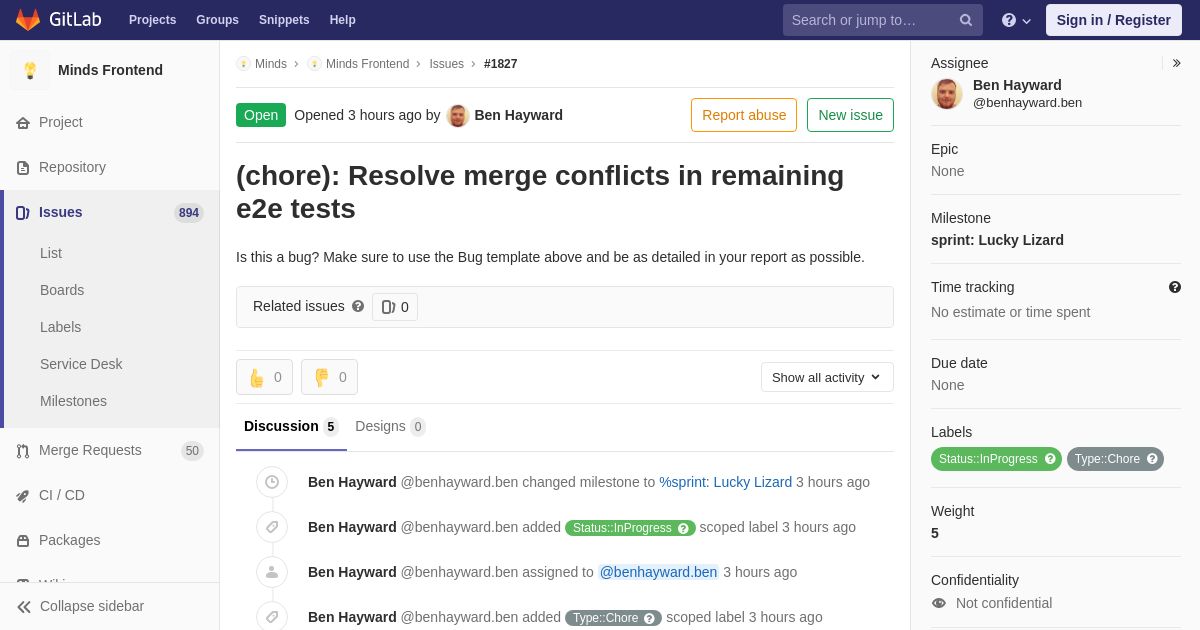1200x630 pixels.
Task: Click the Search or jump to field
Action: [868, 20]
